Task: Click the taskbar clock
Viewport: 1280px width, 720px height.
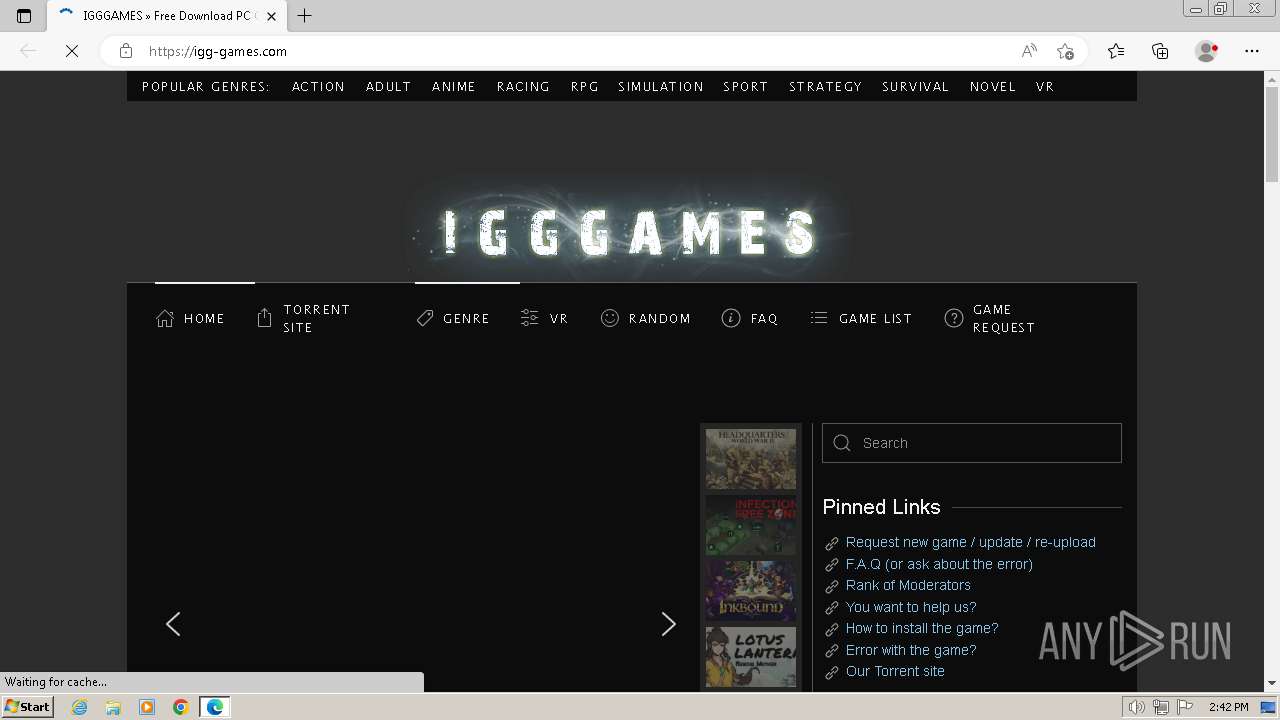Action: (x=1228, y=707)
